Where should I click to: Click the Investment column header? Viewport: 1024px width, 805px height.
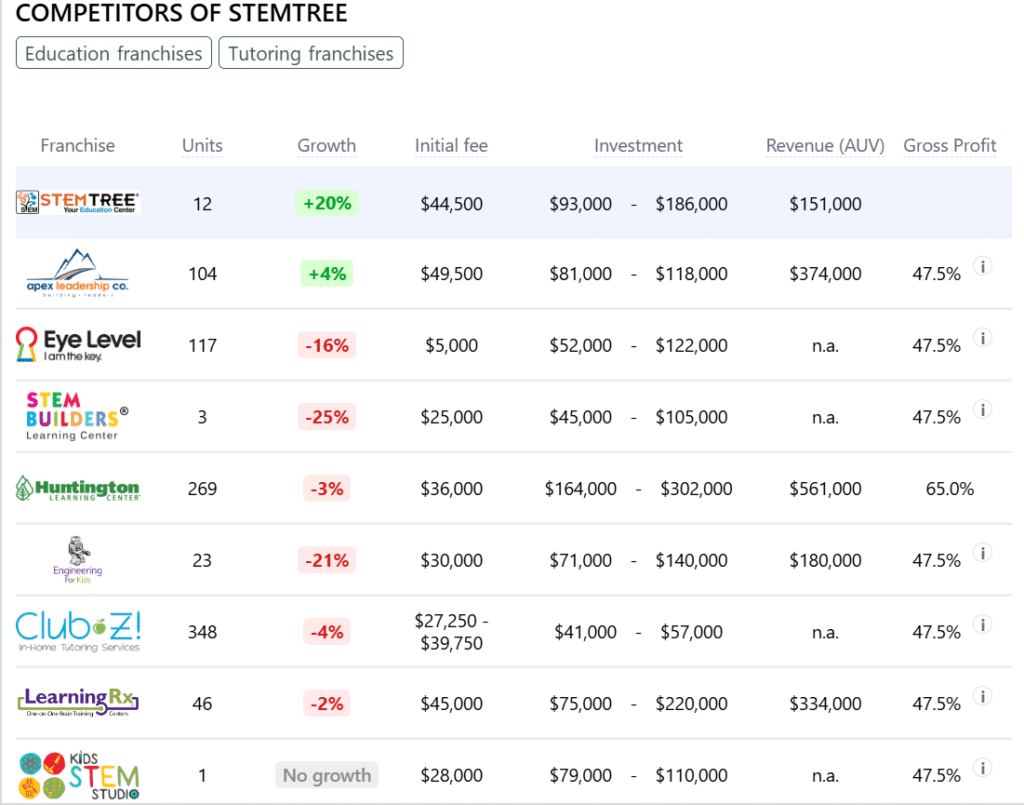coord(638,145)
